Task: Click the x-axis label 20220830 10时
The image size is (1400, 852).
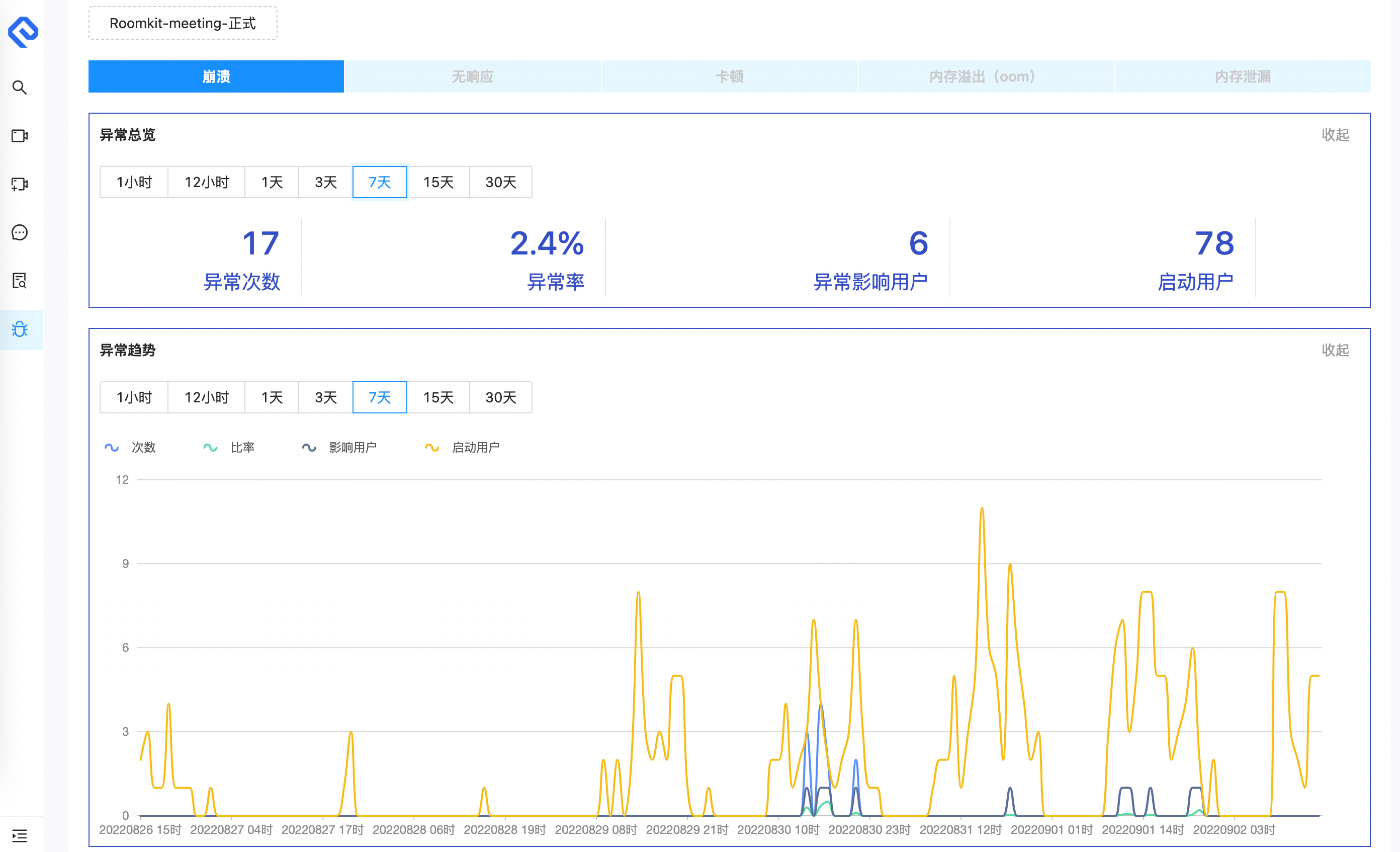Action: (778, 830)
